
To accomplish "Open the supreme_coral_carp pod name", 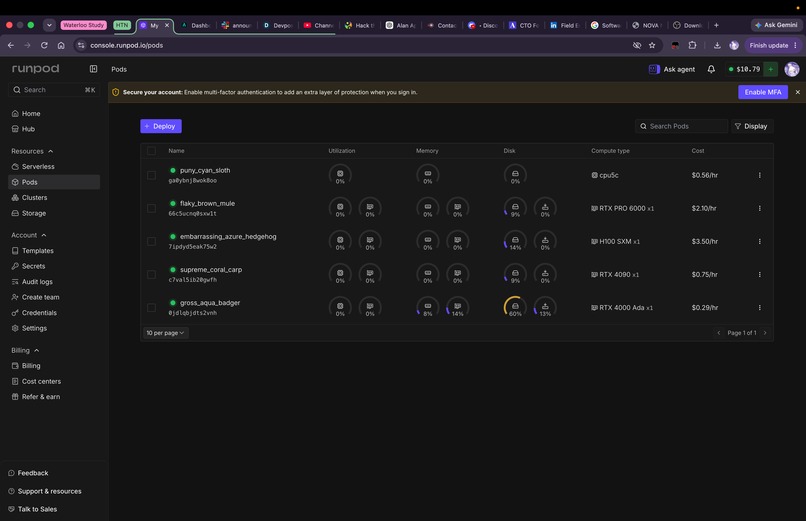I will click(x=211, y=269).
